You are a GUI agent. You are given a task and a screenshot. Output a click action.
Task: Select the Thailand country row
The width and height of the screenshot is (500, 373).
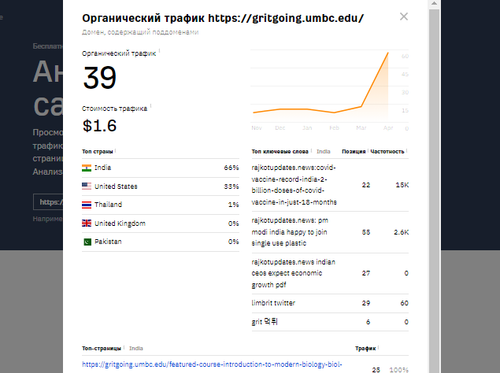[x=160, y=205]
